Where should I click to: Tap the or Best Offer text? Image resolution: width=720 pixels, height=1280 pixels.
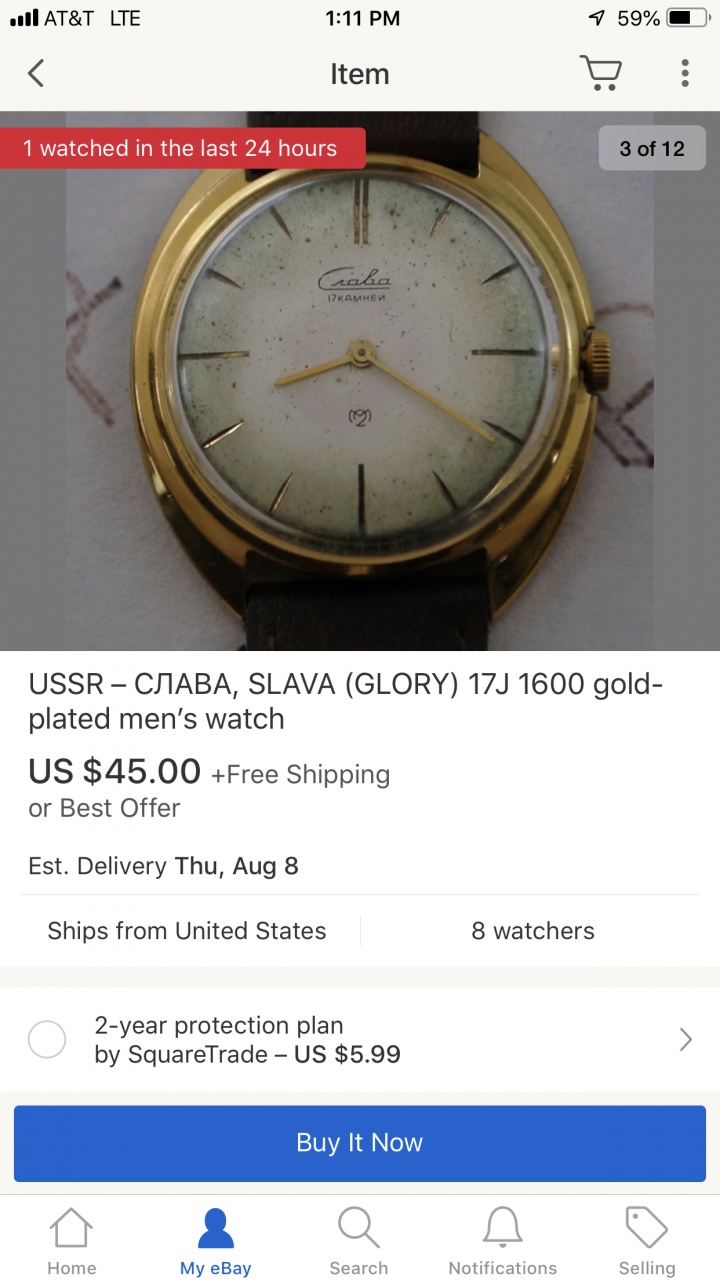(105, 808)
